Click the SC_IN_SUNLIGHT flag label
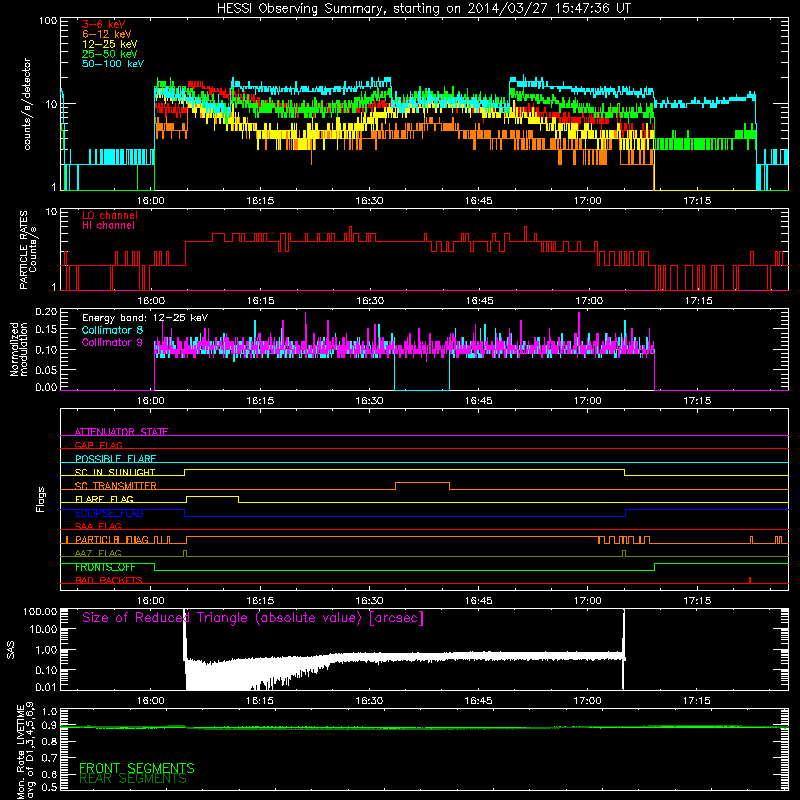The height and width of the screenshot is (800, 800). tap(115, 472)
